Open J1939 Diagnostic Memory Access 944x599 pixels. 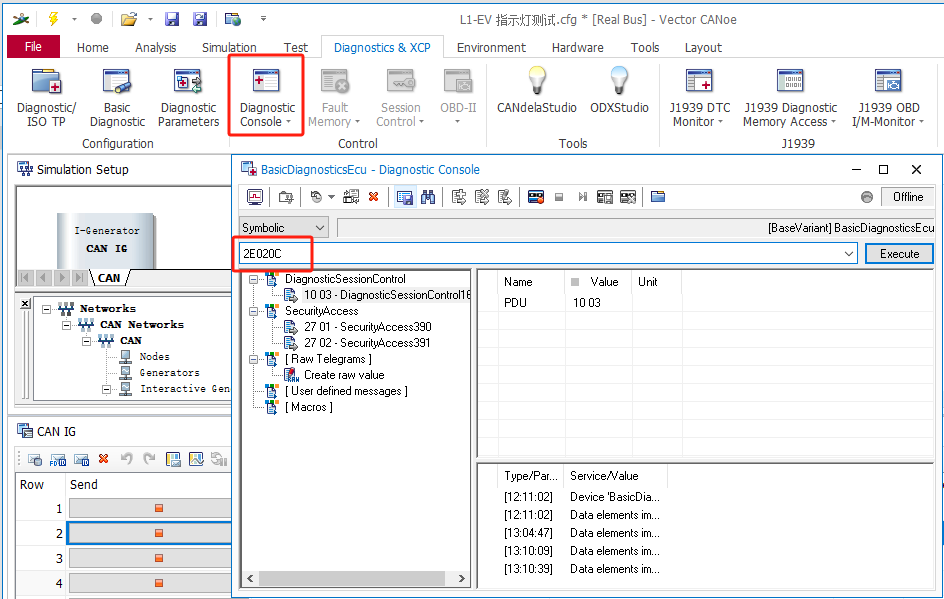tap(790, 98)
